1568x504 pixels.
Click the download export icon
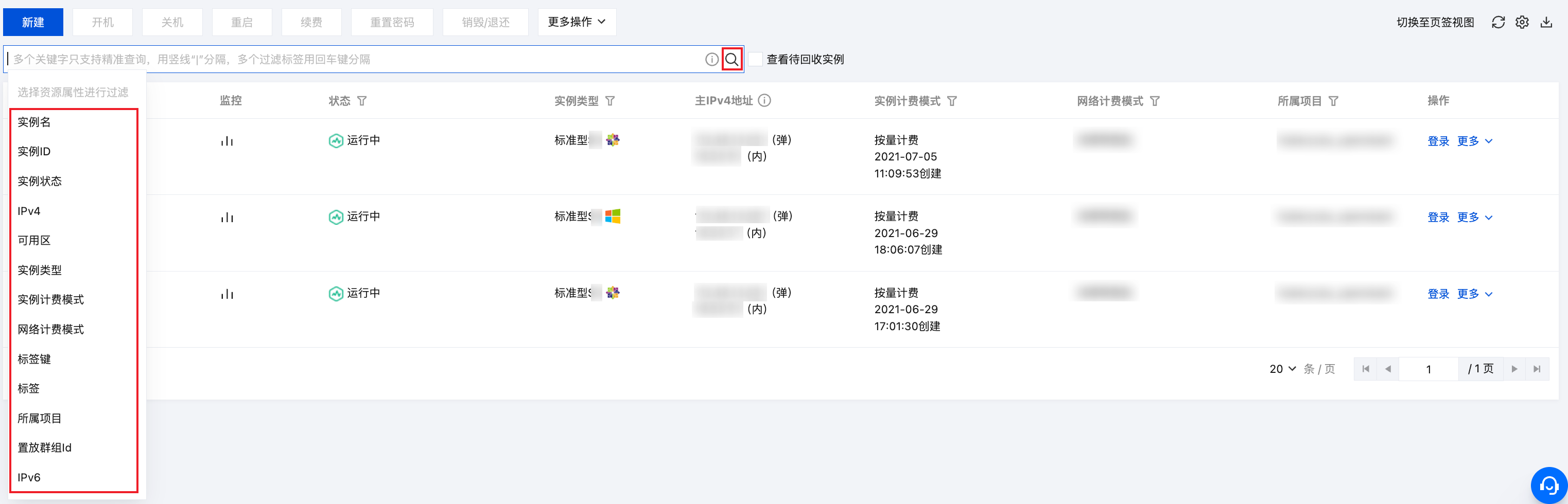click(x=1546, y=23)
